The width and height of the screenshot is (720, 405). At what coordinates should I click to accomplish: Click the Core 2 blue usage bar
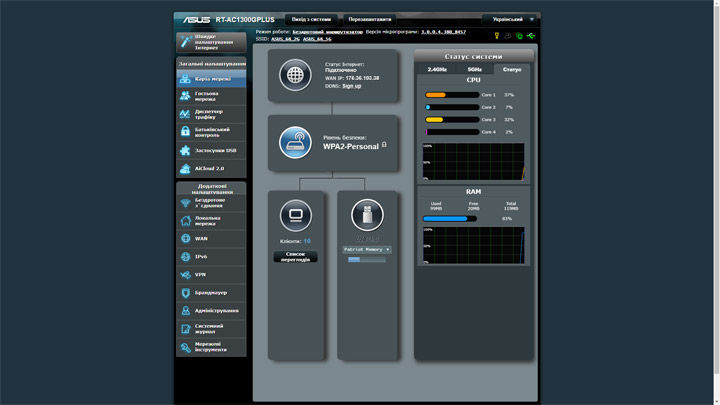coord(452,107)
